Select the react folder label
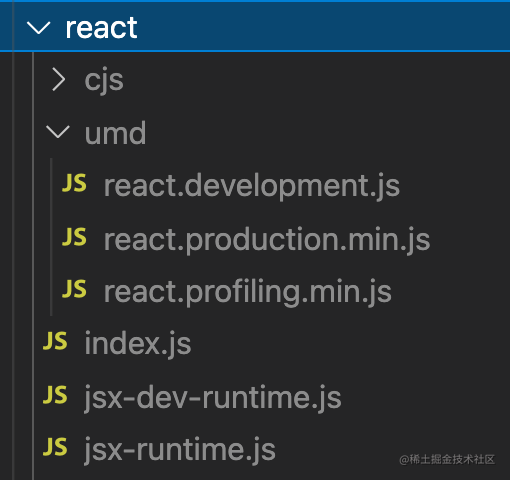 [x=101, y=28]
